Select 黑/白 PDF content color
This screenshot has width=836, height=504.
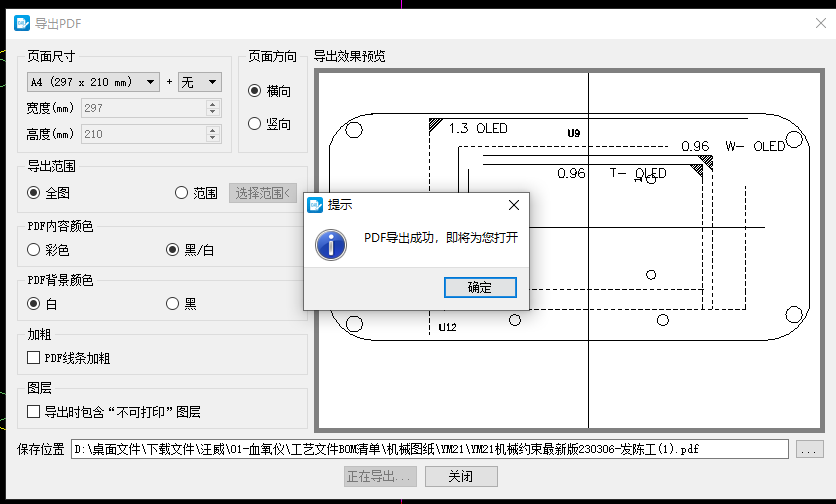click(190, 250)
